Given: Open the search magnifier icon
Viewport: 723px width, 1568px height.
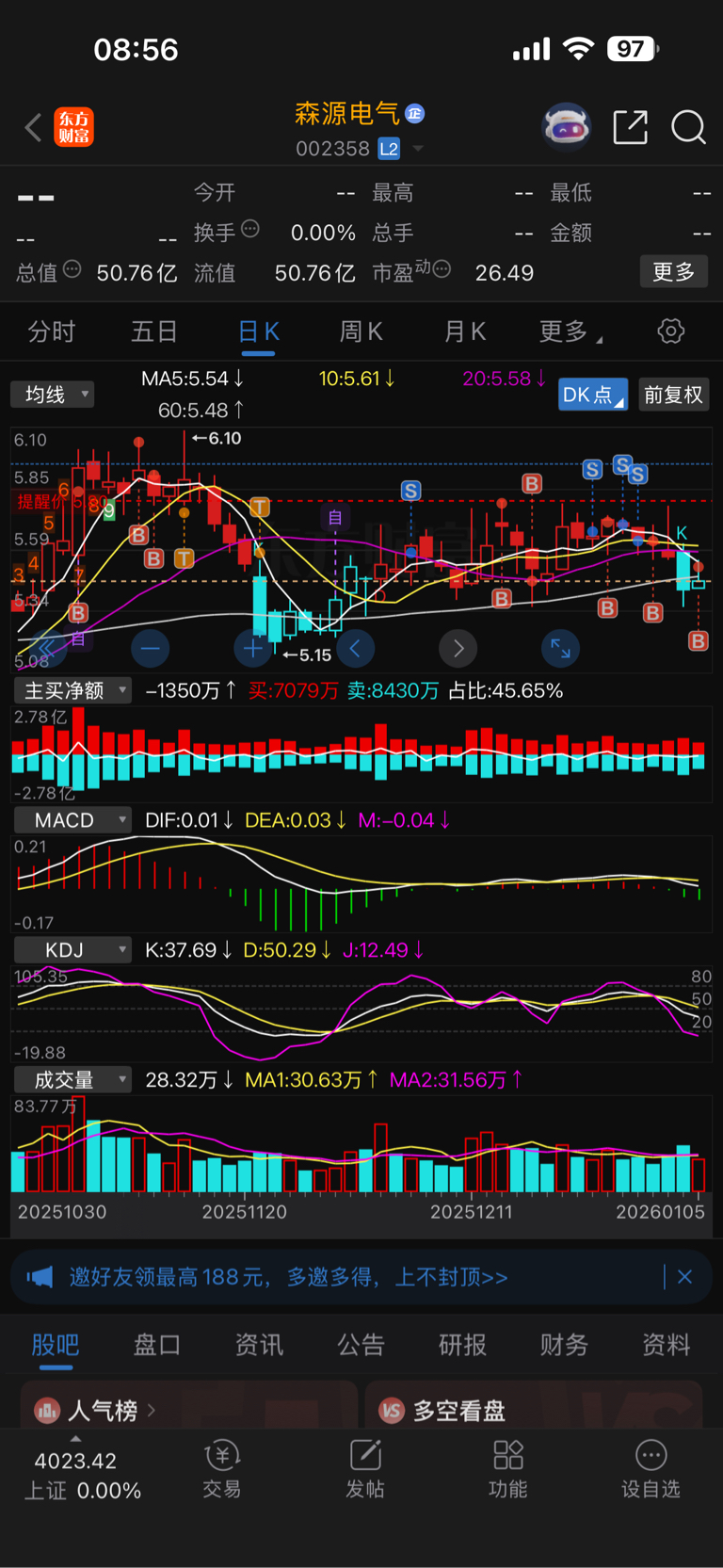Looking at the screenshot, I should click(688, 127).
